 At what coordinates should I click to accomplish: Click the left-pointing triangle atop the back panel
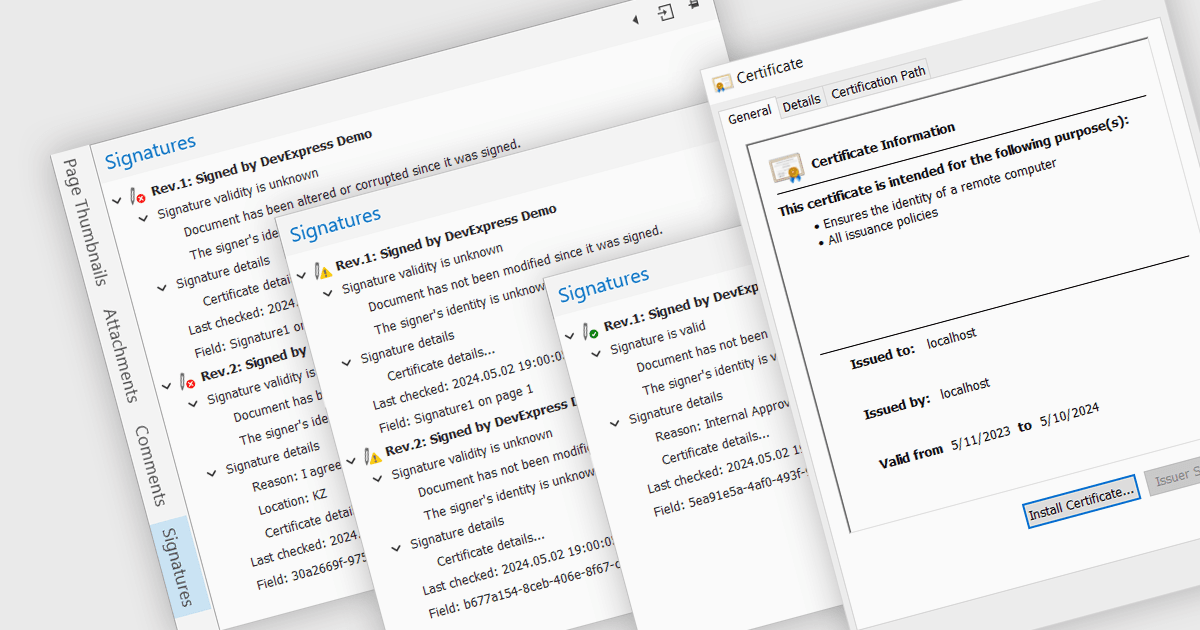[635, 19]
